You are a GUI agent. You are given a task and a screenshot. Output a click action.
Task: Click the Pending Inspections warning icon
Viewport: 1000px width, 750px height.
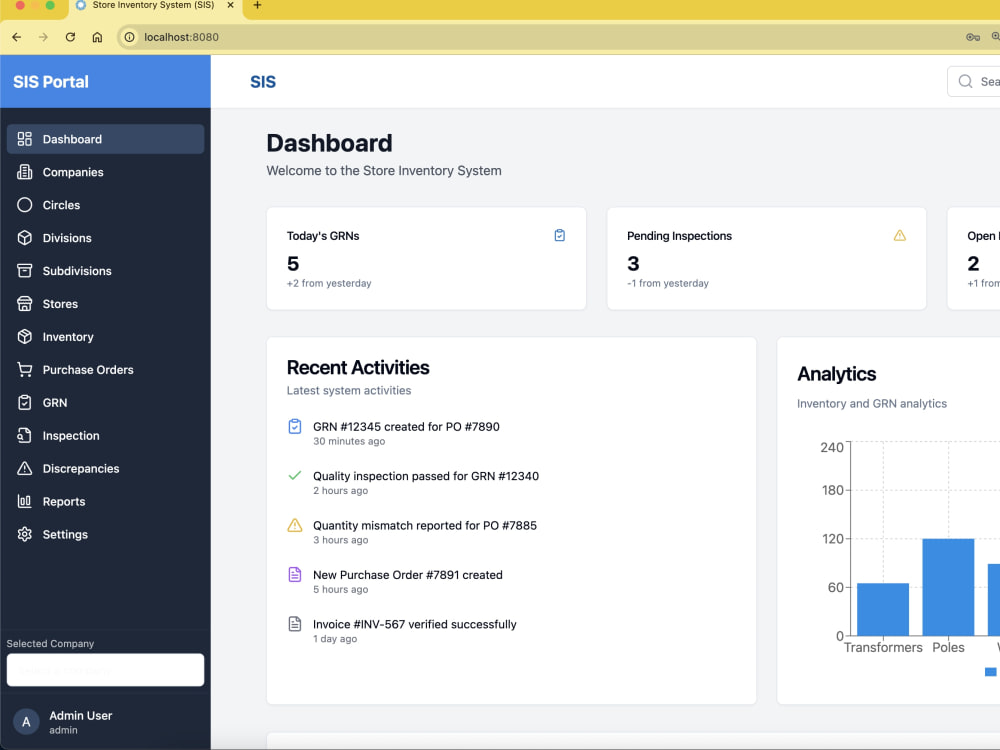click(x=900, y=235)
